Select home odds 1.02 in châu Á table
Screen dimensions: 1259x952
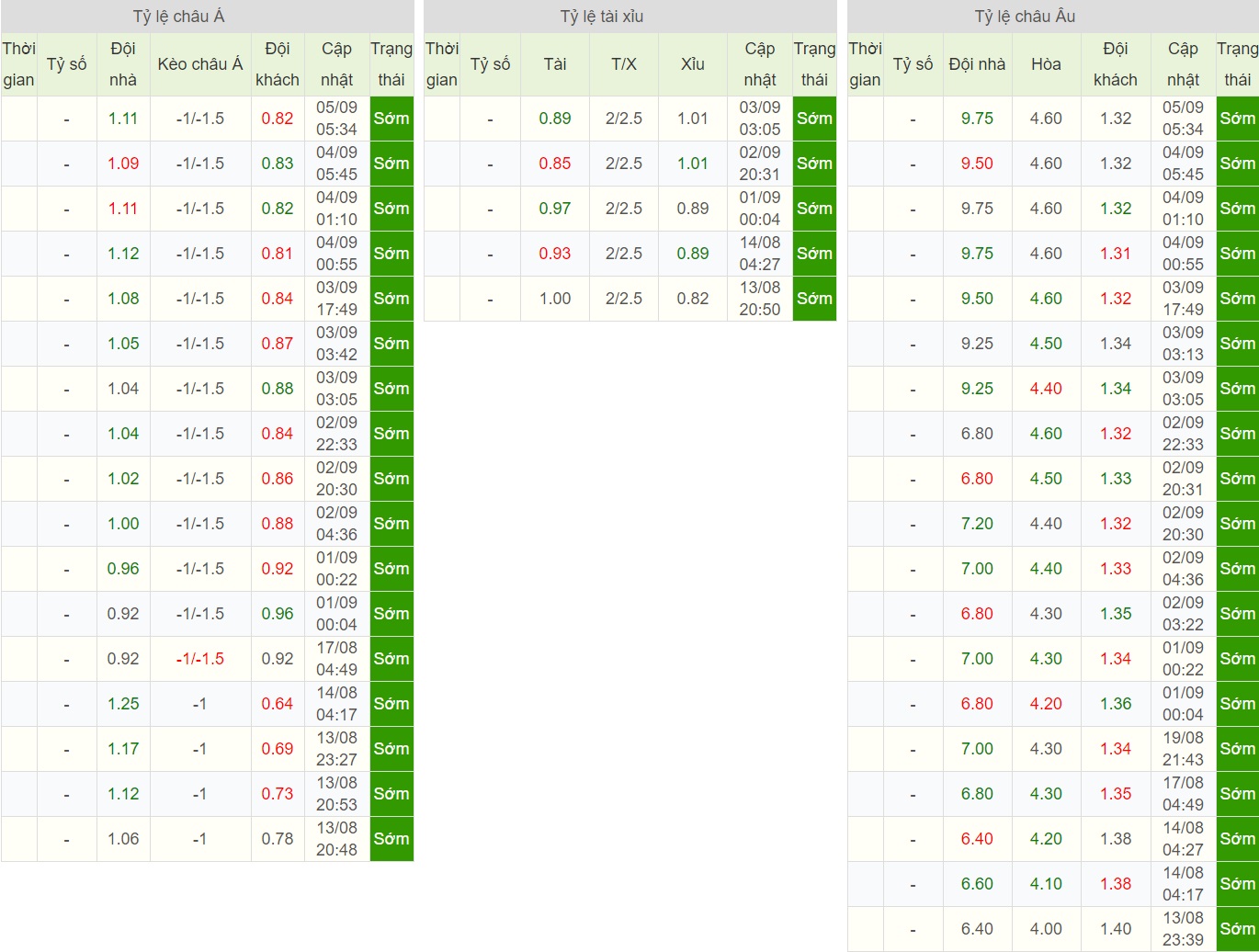[123, 479]
